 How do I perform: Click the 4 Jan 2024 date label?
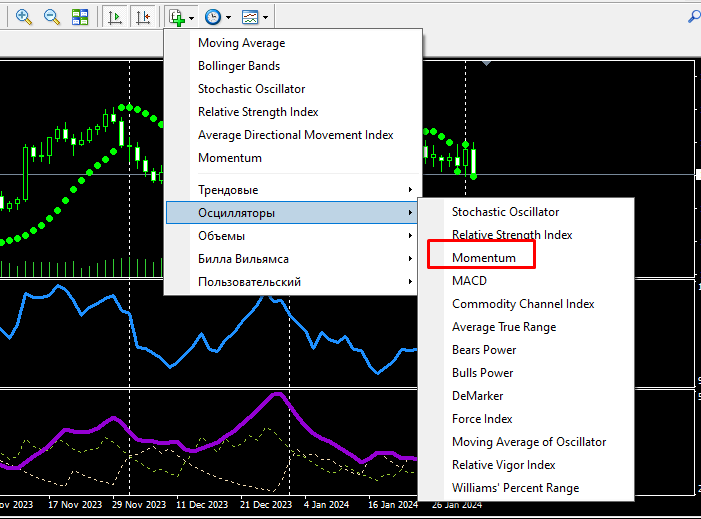[x=326, y=505]
